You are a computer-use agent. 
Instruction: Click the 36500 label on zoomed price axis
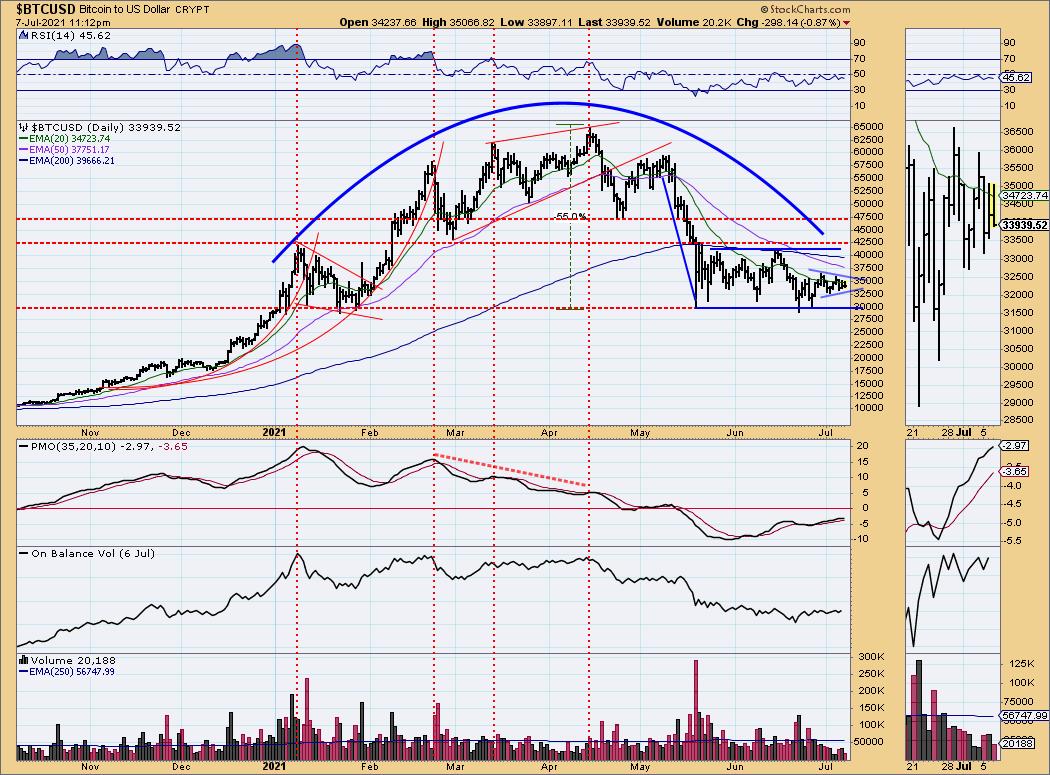[x=1017, y=132]
